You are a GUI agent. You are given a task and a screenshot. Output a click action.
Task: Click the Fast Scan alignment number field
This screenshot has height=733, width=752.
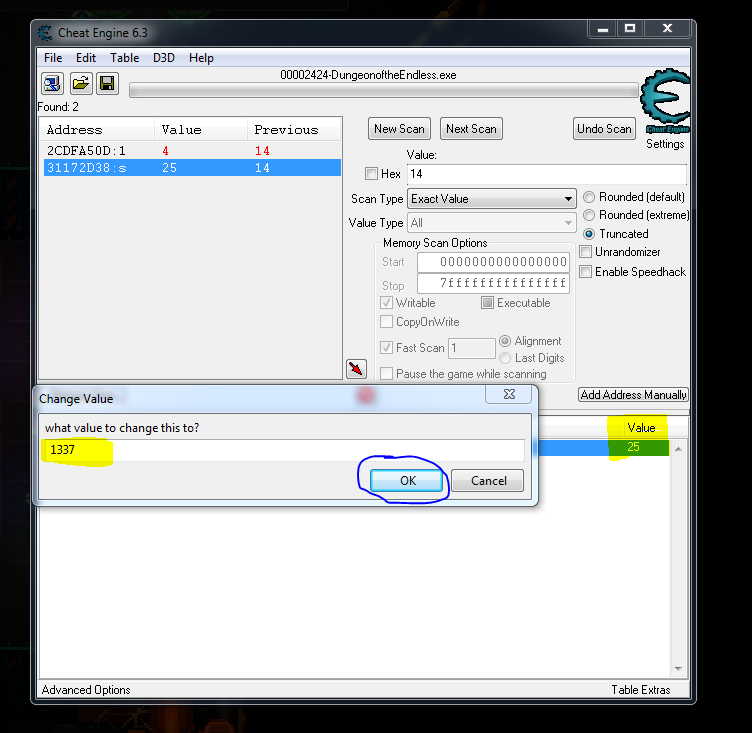[x=471, y=348]
